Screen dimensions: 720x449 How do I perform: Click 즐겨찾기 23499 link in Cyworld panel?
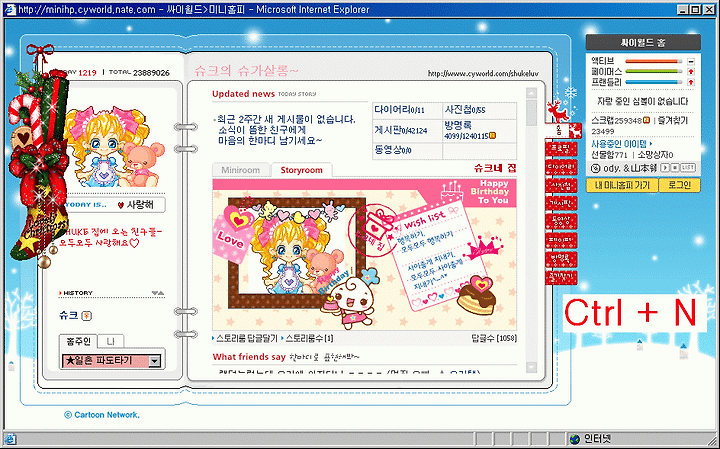(x=639, y=125)
